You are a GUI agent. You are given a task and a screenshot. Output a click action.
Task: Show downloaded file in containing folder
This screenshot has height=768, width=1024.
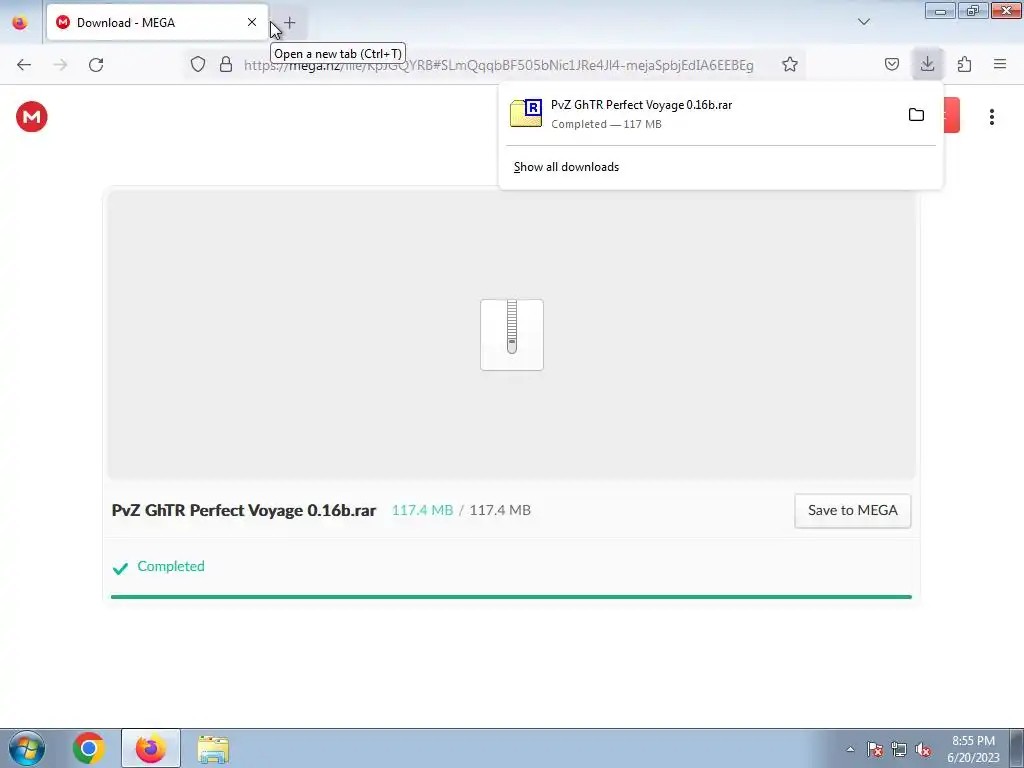(x=916, y=115)
